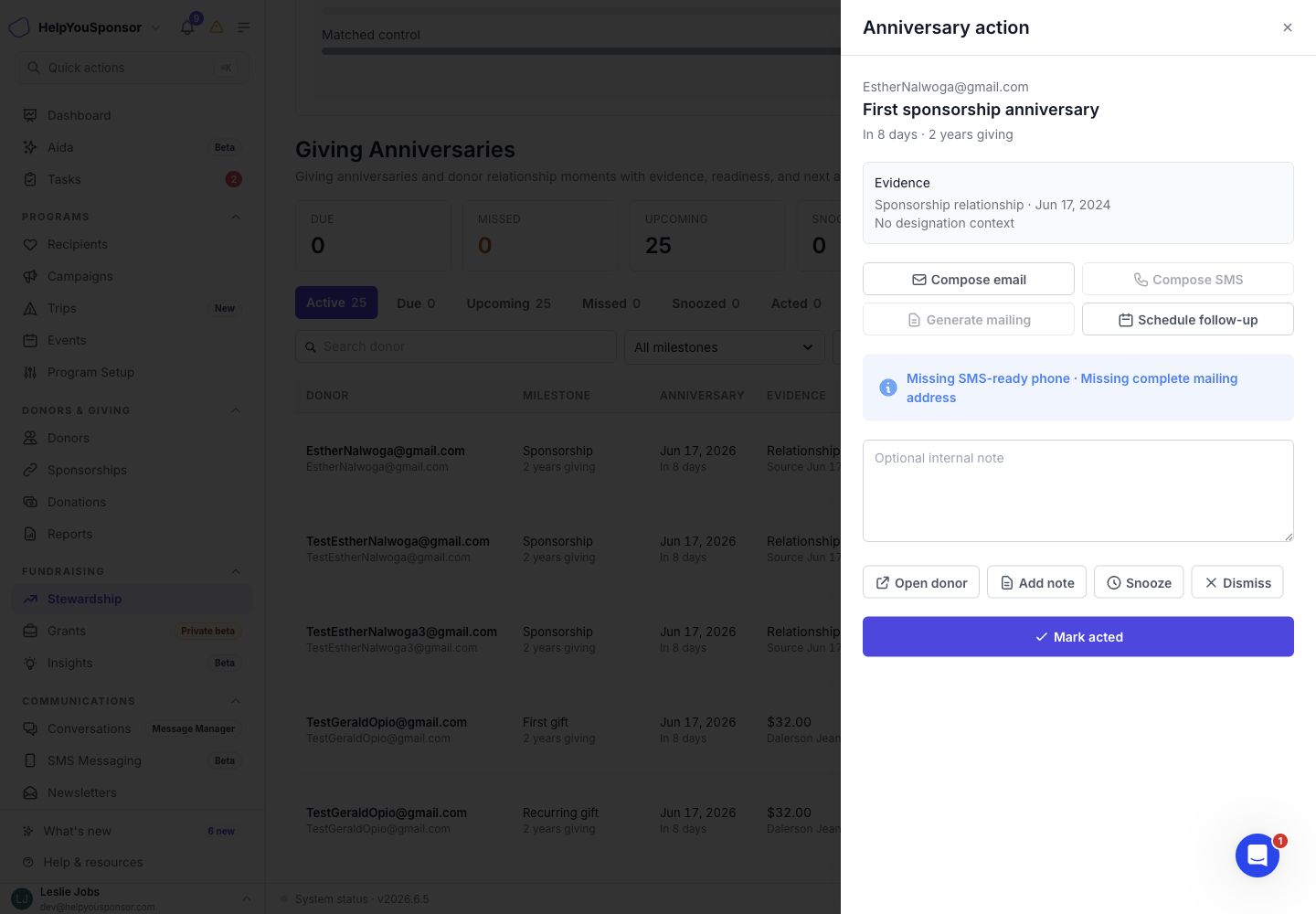
Task: Click the Campaigns megaphone icon
Action: pos(30,276)
